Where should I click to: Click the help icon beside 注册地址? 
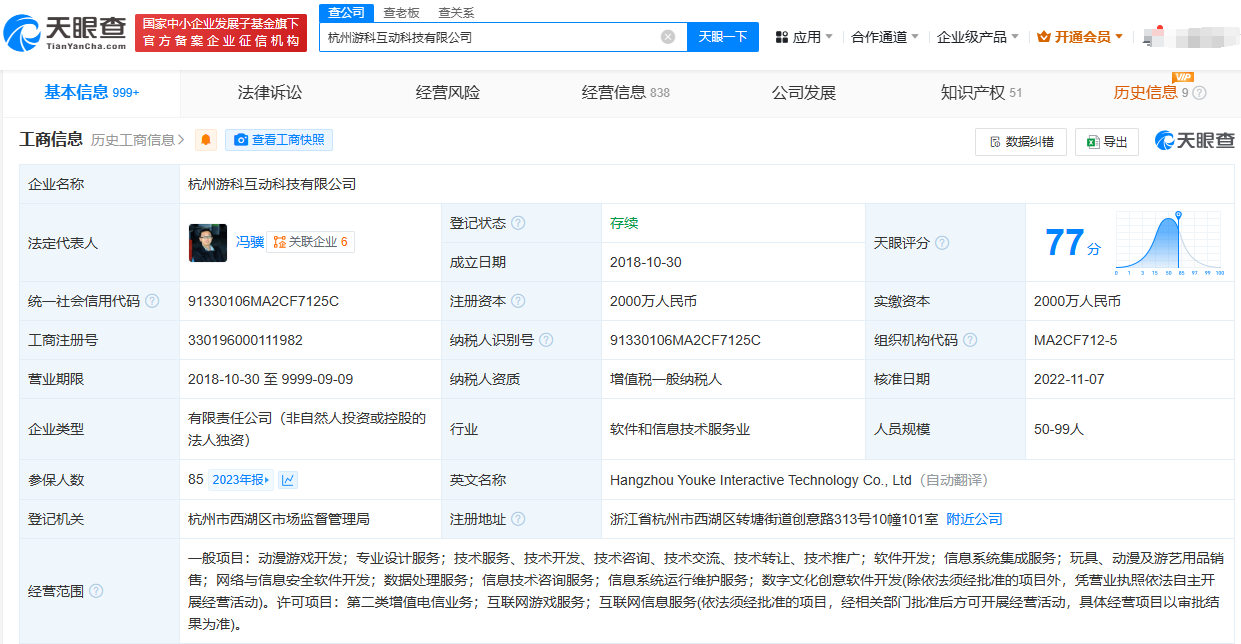(518, 520)
